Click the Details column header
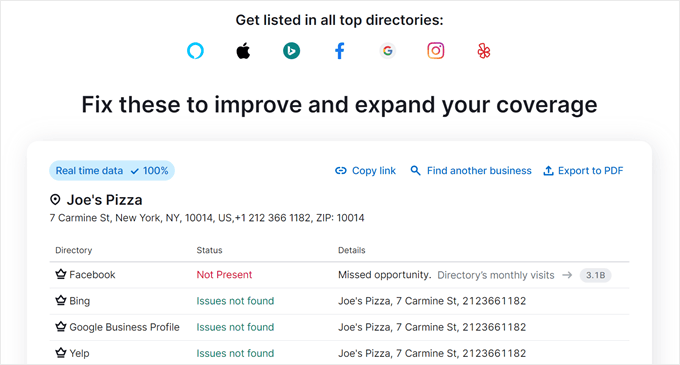680x365 pixels. tap(352, 250)
